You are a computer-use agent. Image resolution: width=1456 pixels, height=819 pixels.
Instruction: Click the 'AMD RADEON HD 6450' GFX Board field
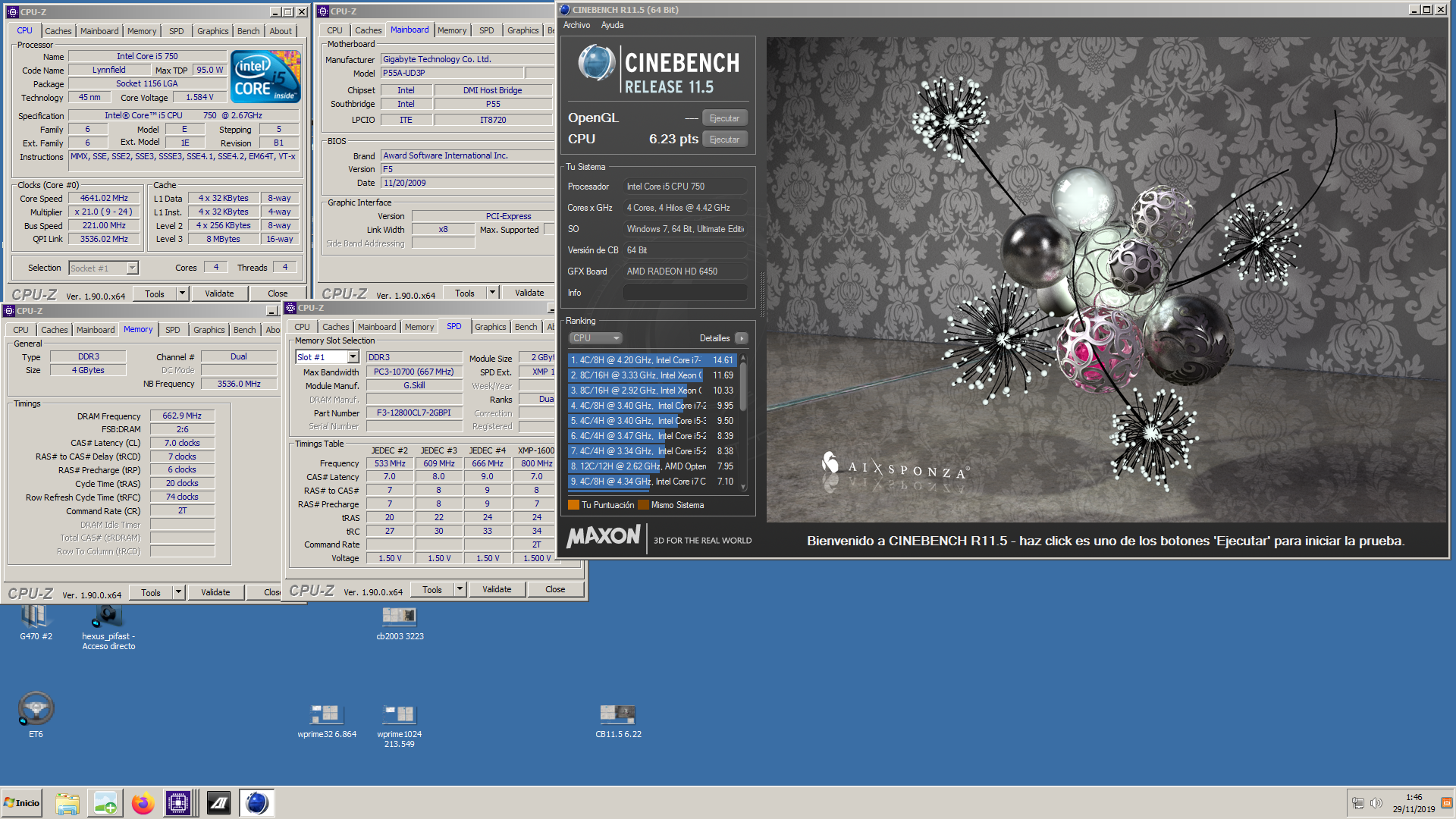point(686,271)
